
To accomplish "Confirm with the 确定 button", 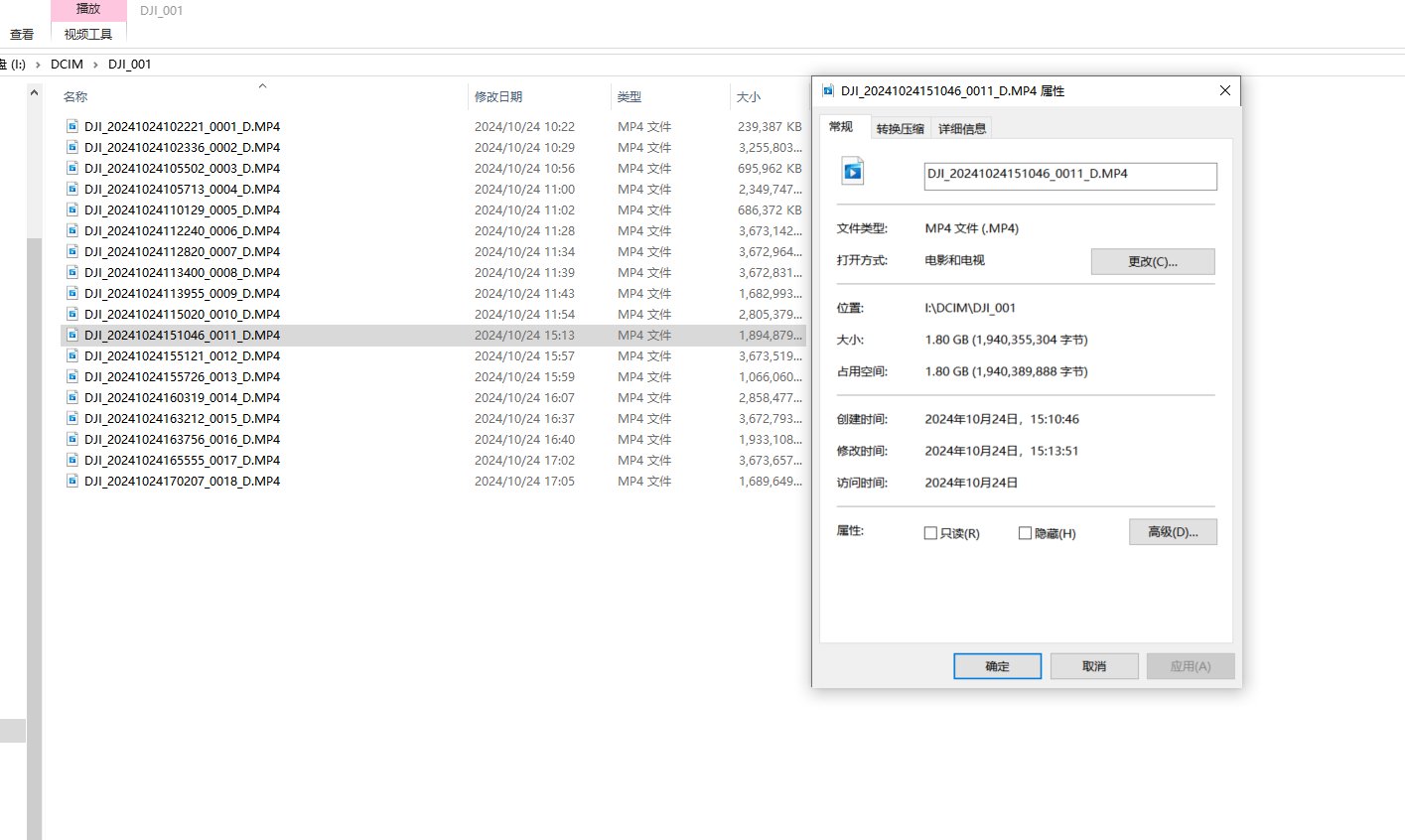I will pyautogui.click(x=997, y=666).
